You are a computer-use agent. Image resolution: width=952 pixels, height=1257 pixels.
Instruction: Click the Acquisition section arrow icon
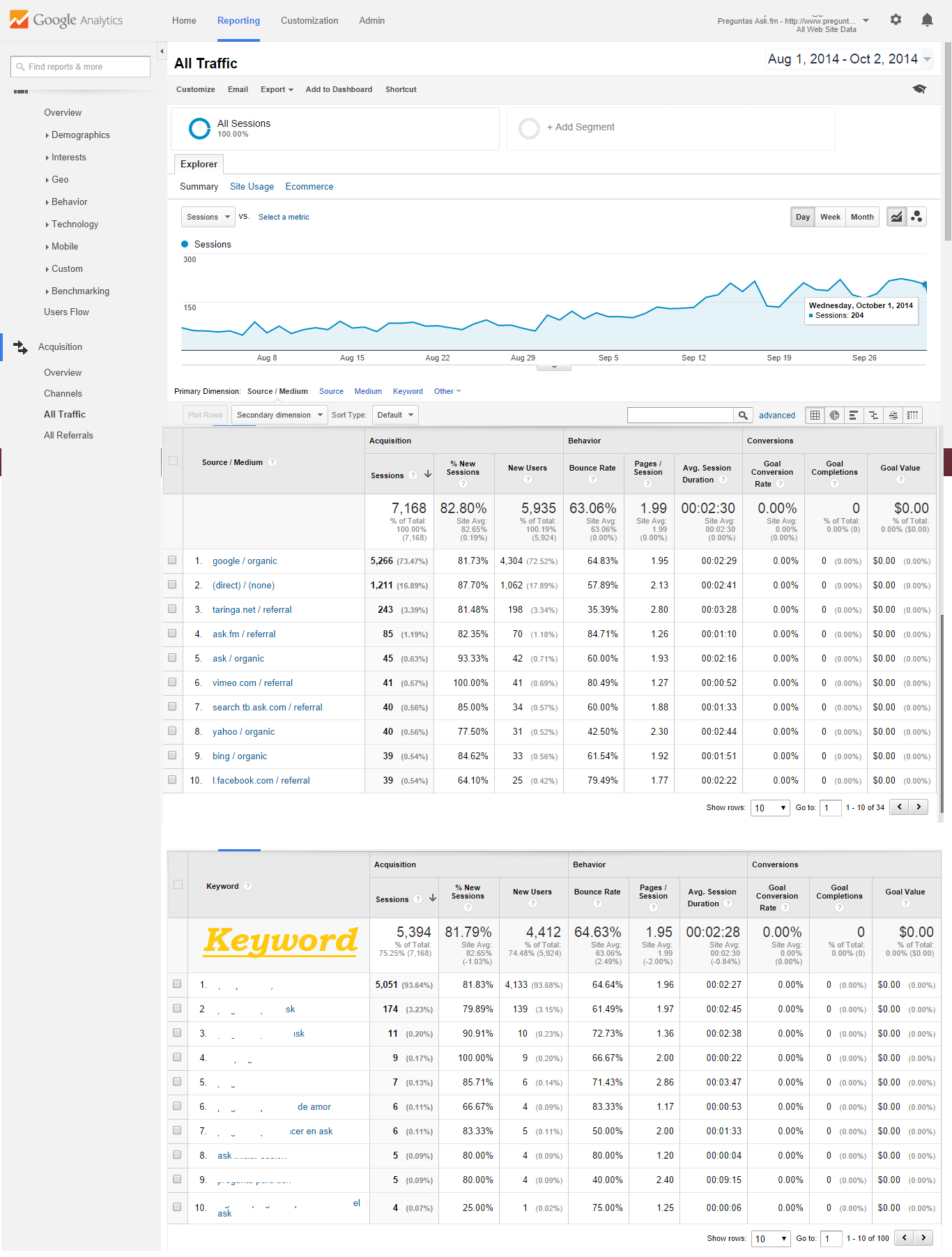click(20, 346)
